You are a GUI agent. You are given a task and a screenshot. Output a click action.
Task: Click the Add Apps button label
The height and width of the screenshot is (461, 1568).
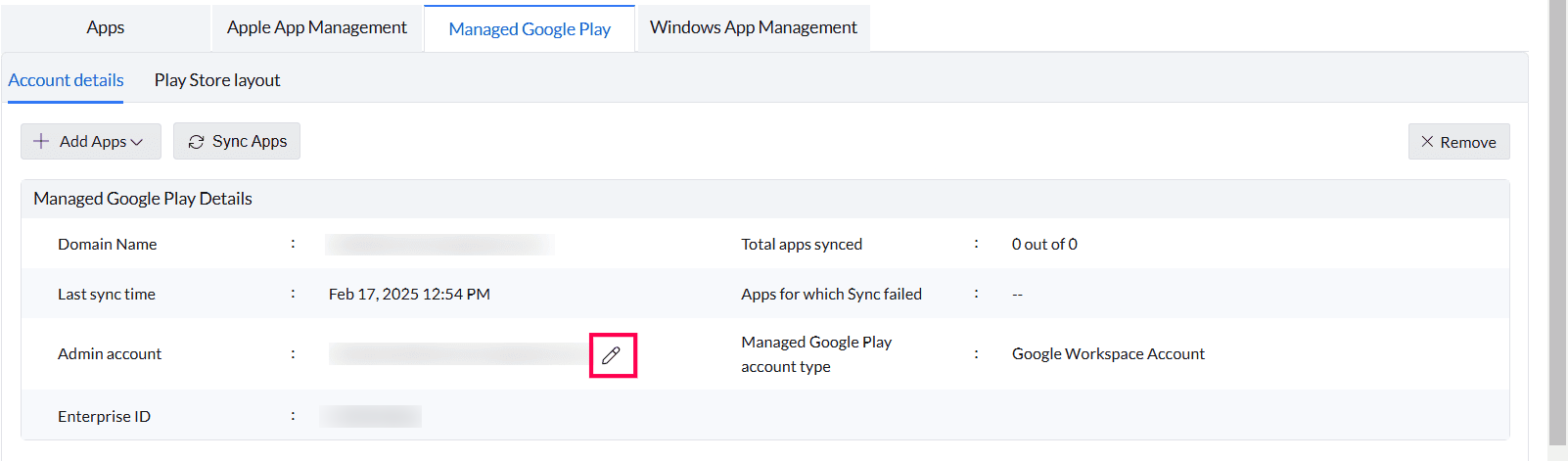coord(93,142)
